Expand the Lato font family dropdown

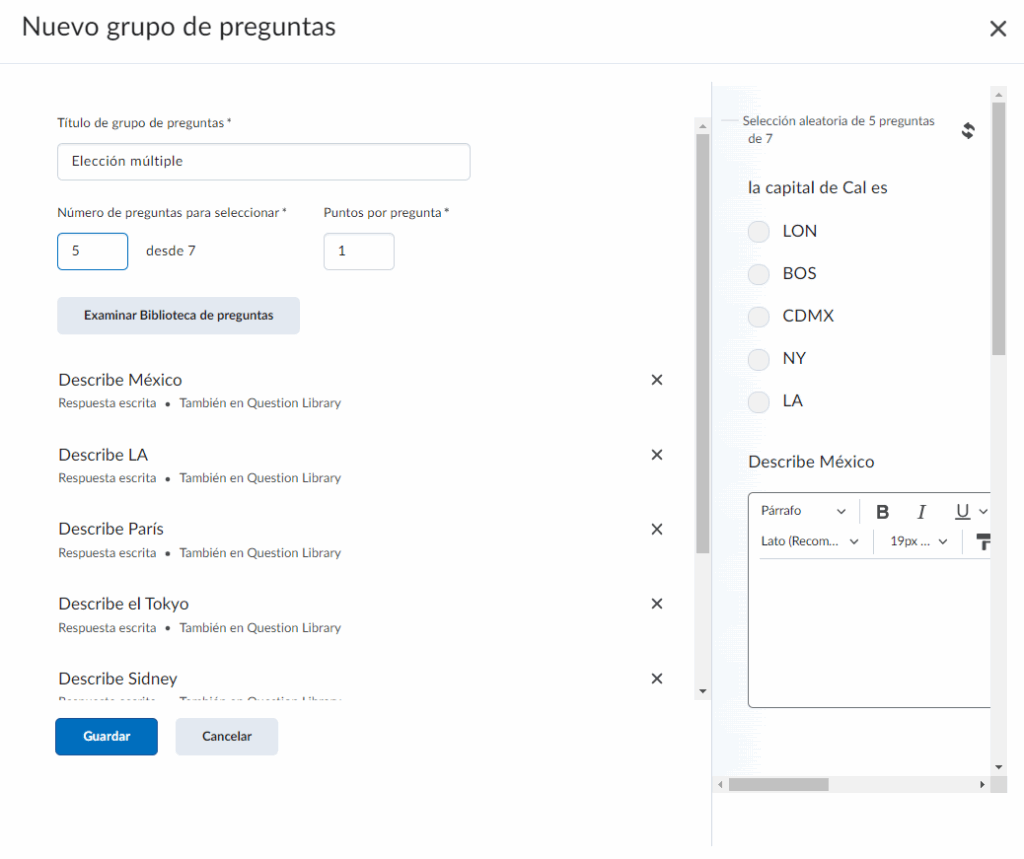point(810,542)
